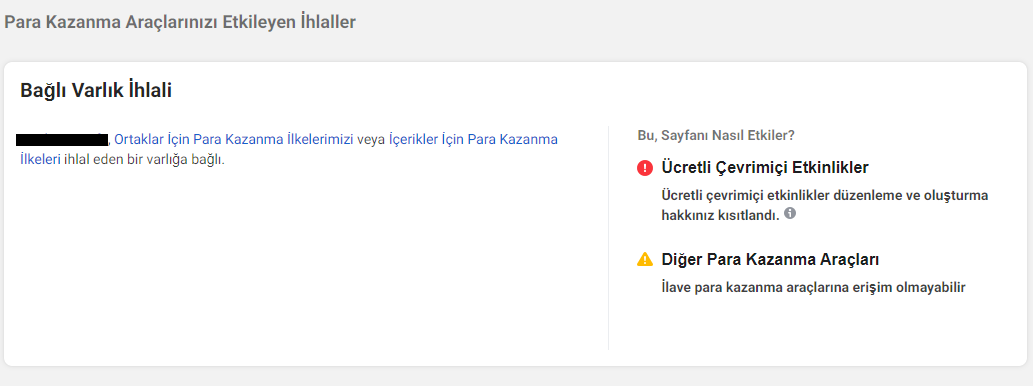Click the red exclamation icon beside Ücretli Çevrimiçi Etkinlikler
This screenshot has width=1033, height=386.
pyautogui.click(x=644, y=168)
